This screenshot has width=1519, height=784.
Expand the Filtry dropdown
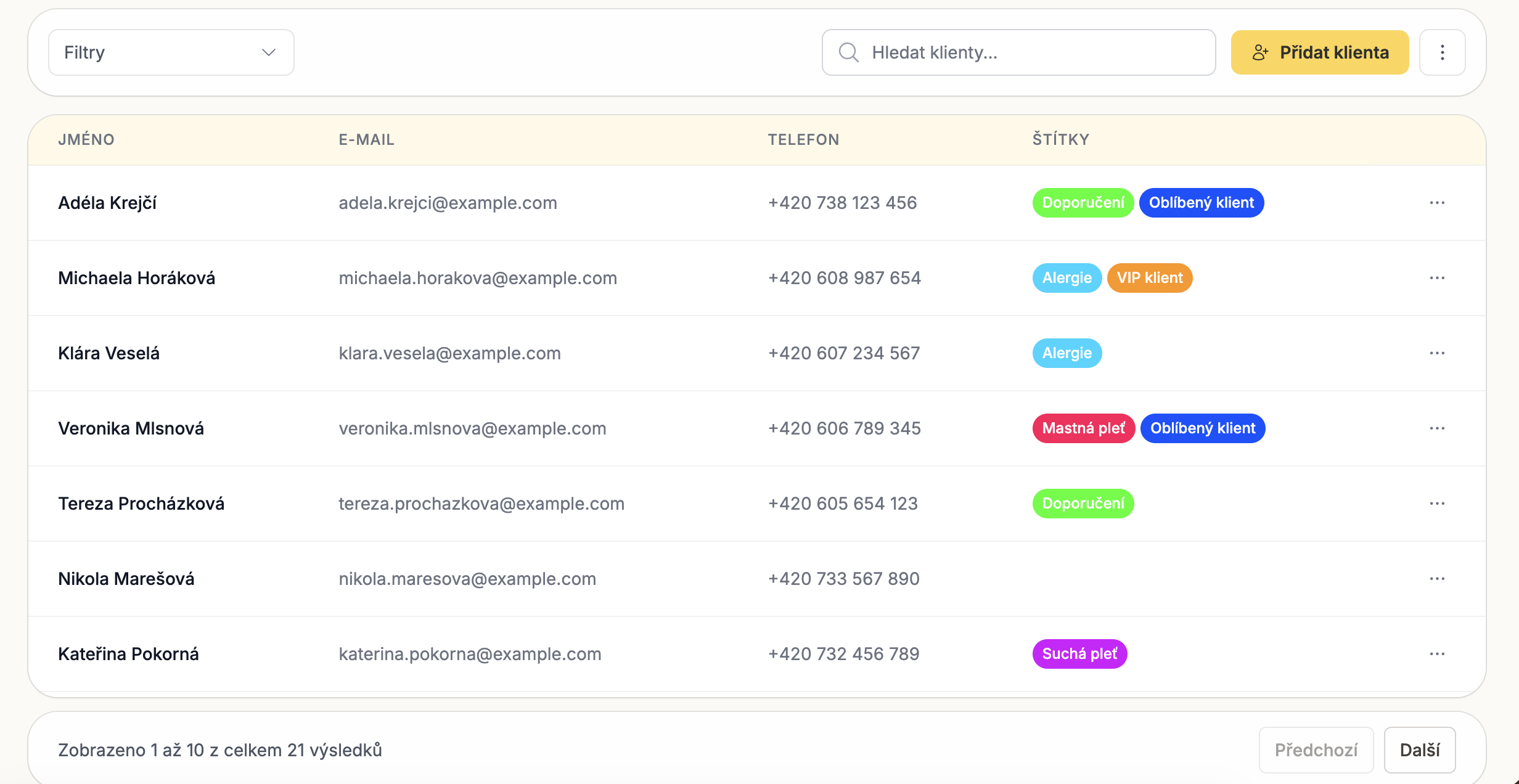pyautogui.click(x=171, y=52)
